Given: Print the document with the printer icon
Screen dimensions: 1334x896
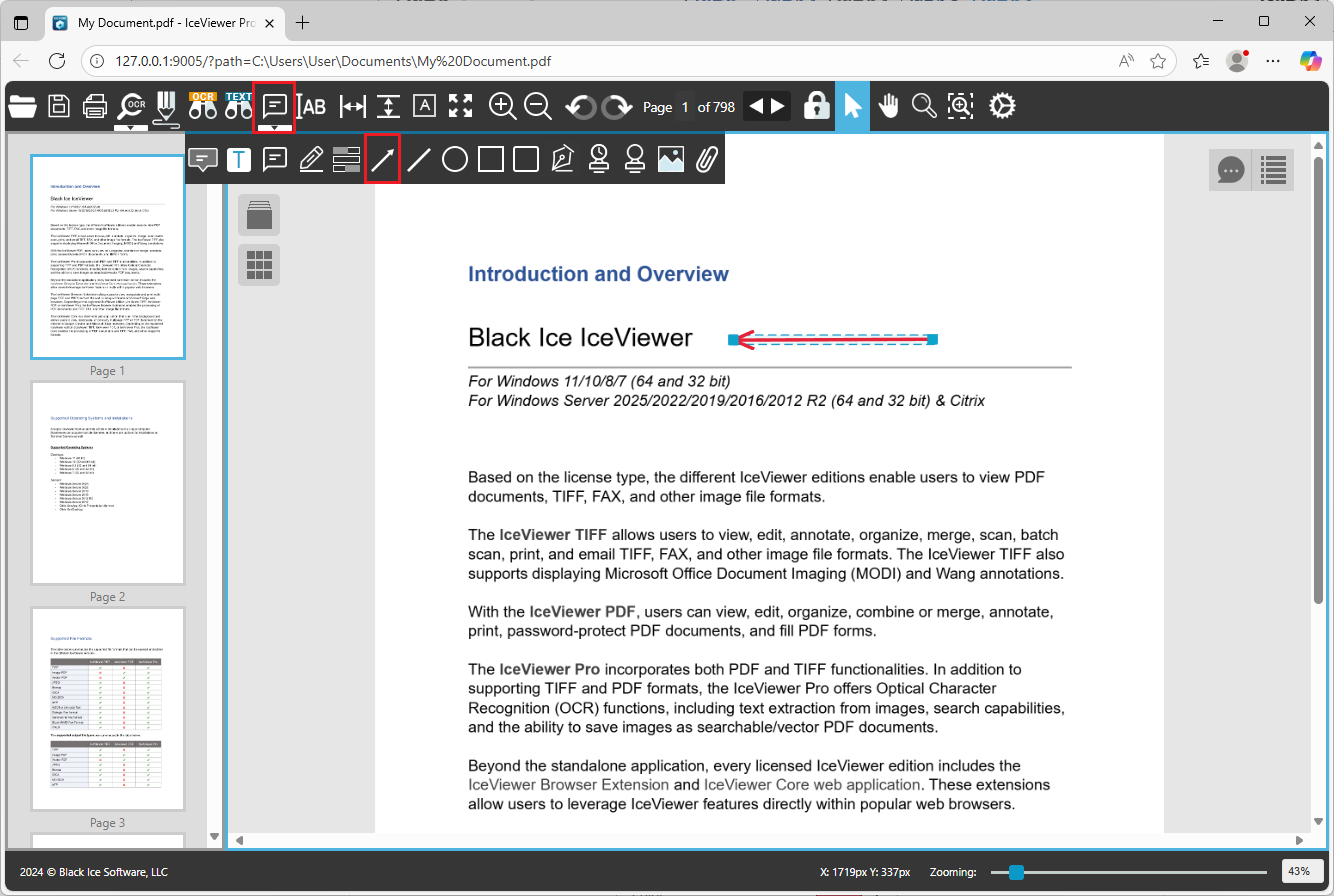Looking at the screenshot, I should (95, 106).
